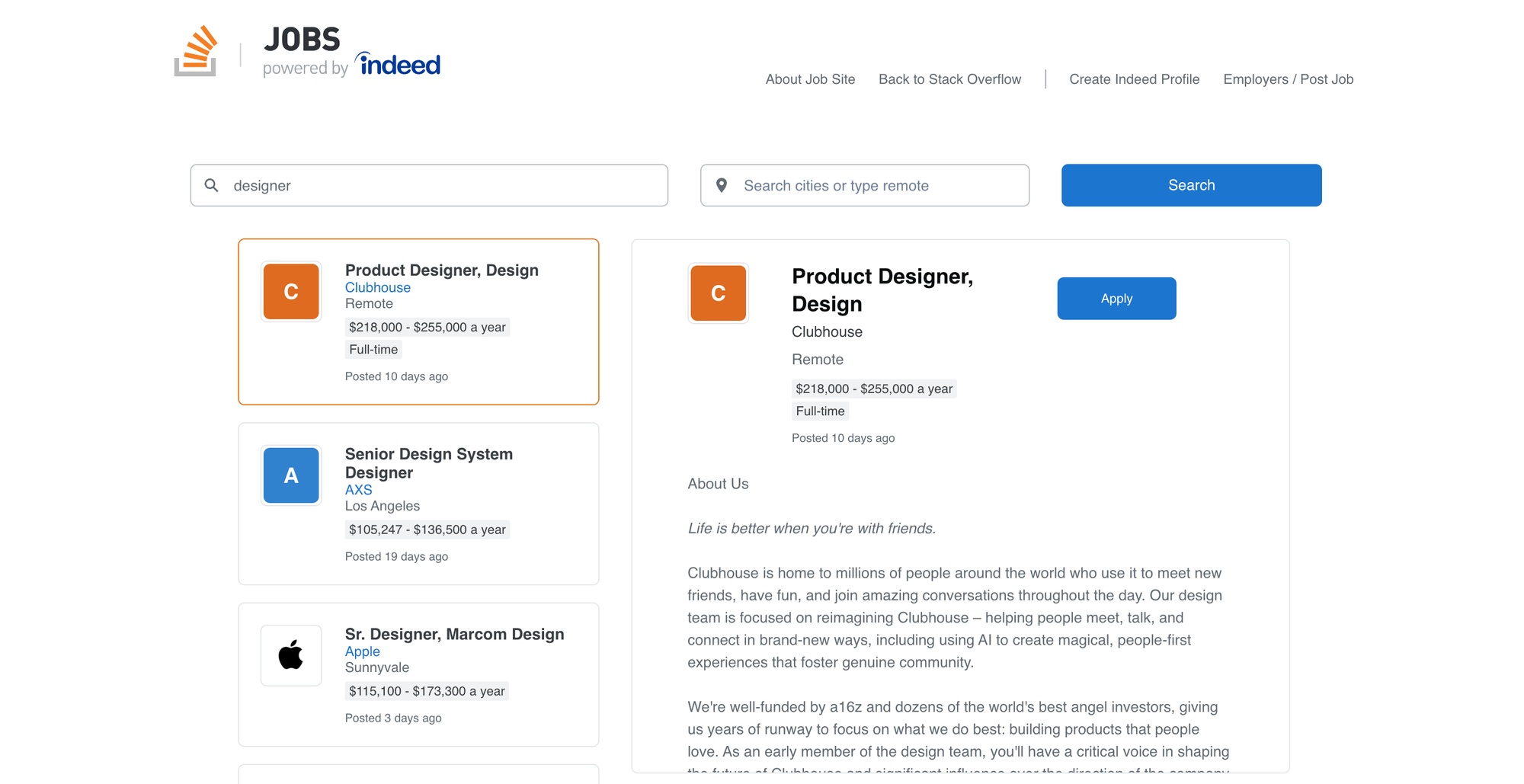The image size is (1524, 784).
Task: Click the Full-time tag in the detail panel
Action: (x=820, y=411)
